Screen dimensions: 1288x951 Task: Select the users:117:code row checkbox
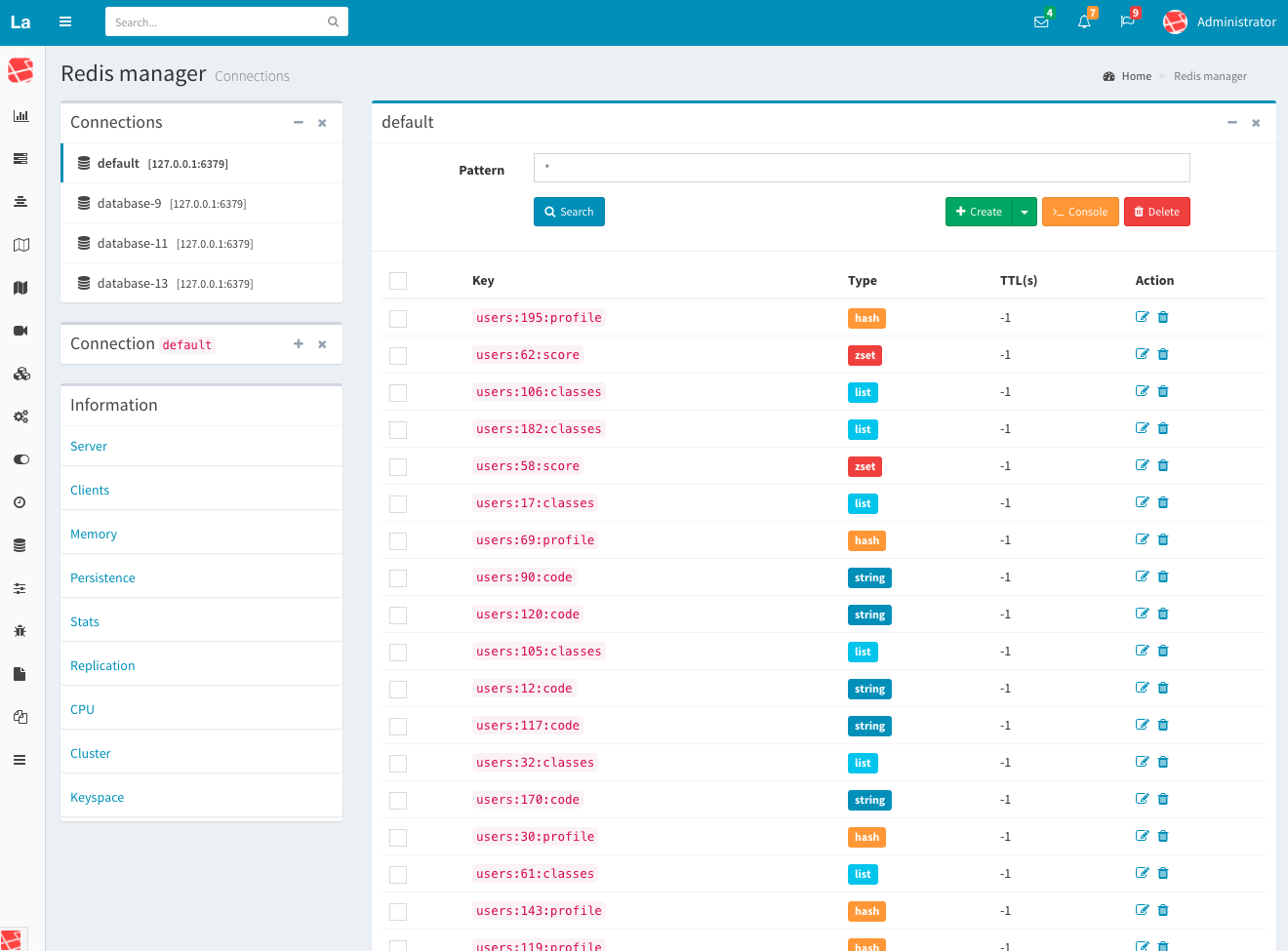click(398, 727)
